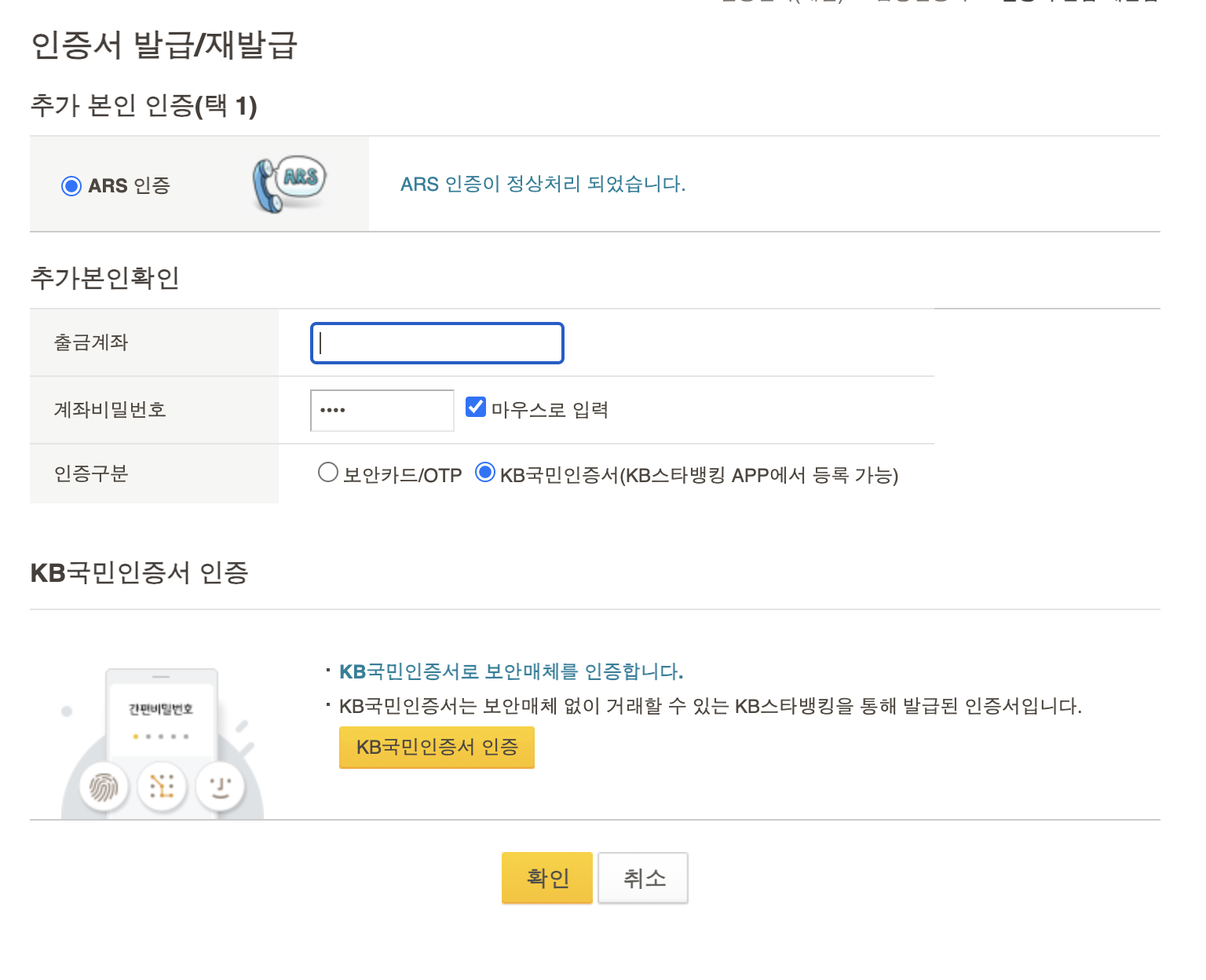The height and width of the screenshot is (980, 1206).
Task: Click the KB국민인증서 인증 yellow button
Action: click(437, 747)
